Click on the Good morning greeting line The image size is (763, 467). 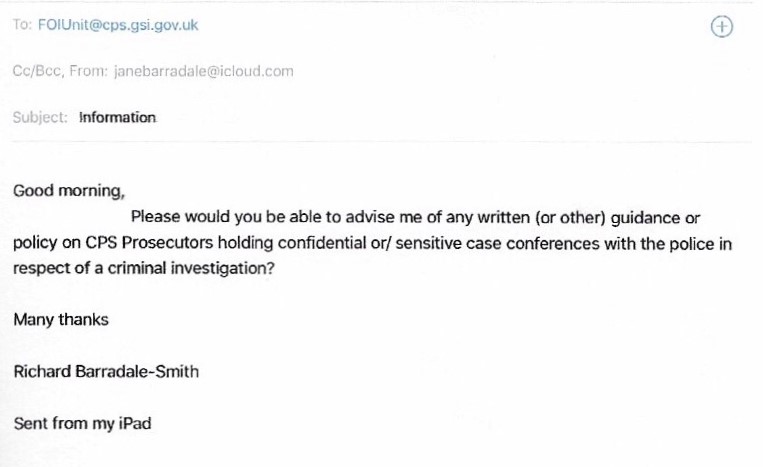pos(69,190)
